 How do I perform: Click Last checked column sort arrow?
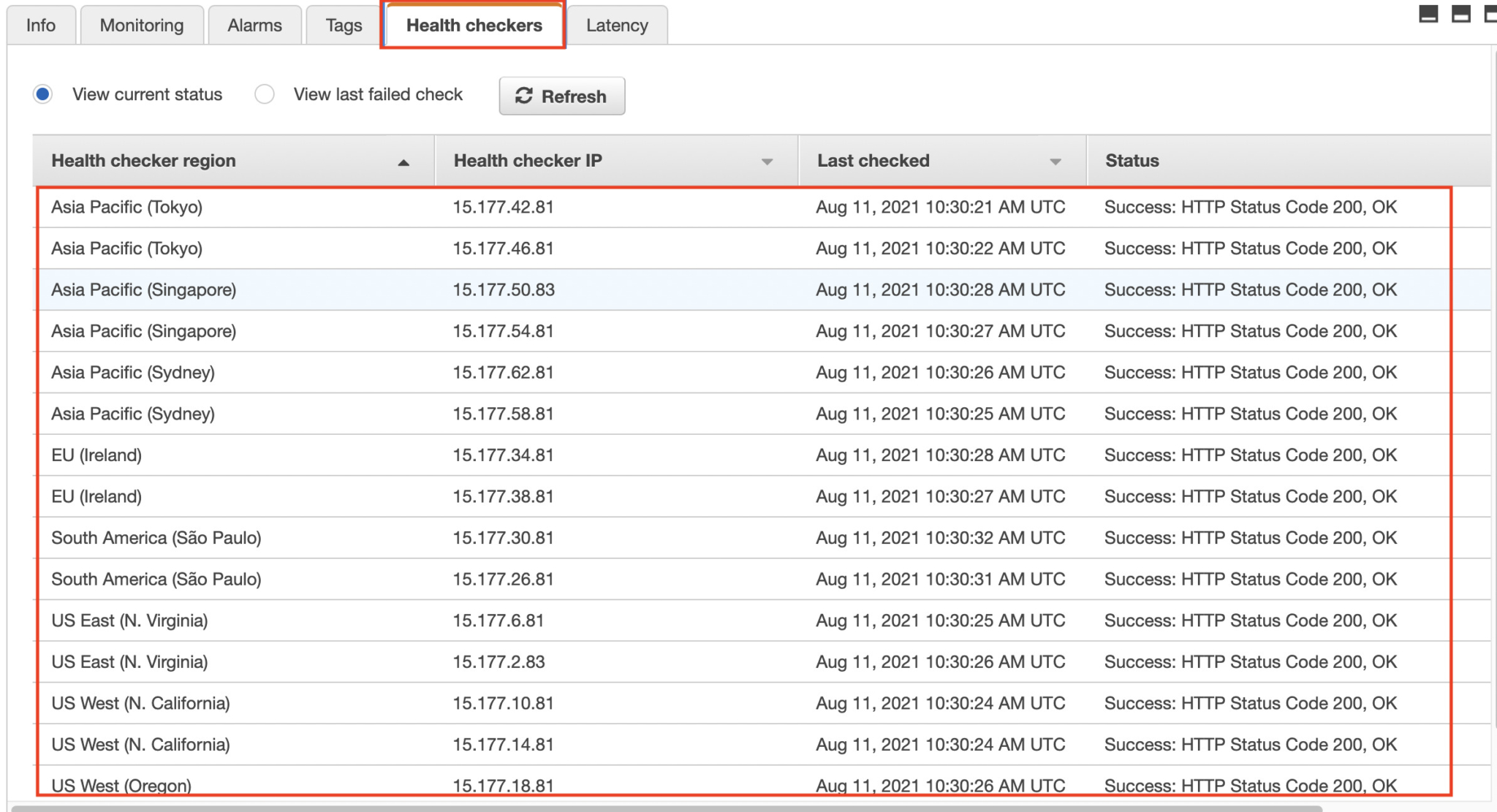coord(1055,162)
